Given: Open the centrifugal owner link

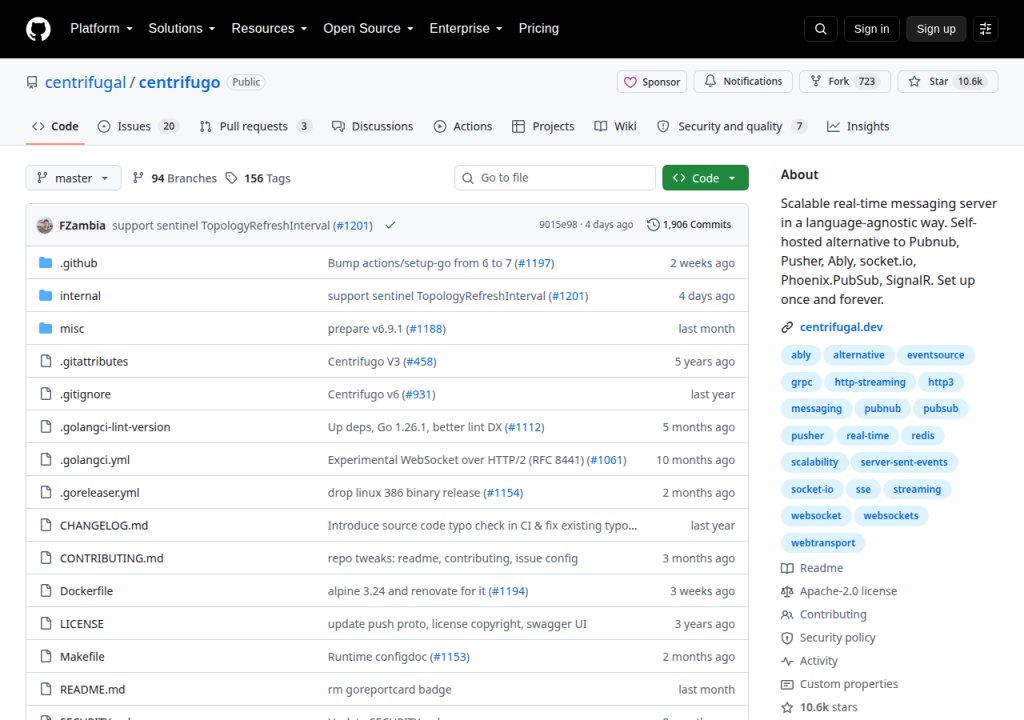Looking at the screenshot, I should coord(86,82).
